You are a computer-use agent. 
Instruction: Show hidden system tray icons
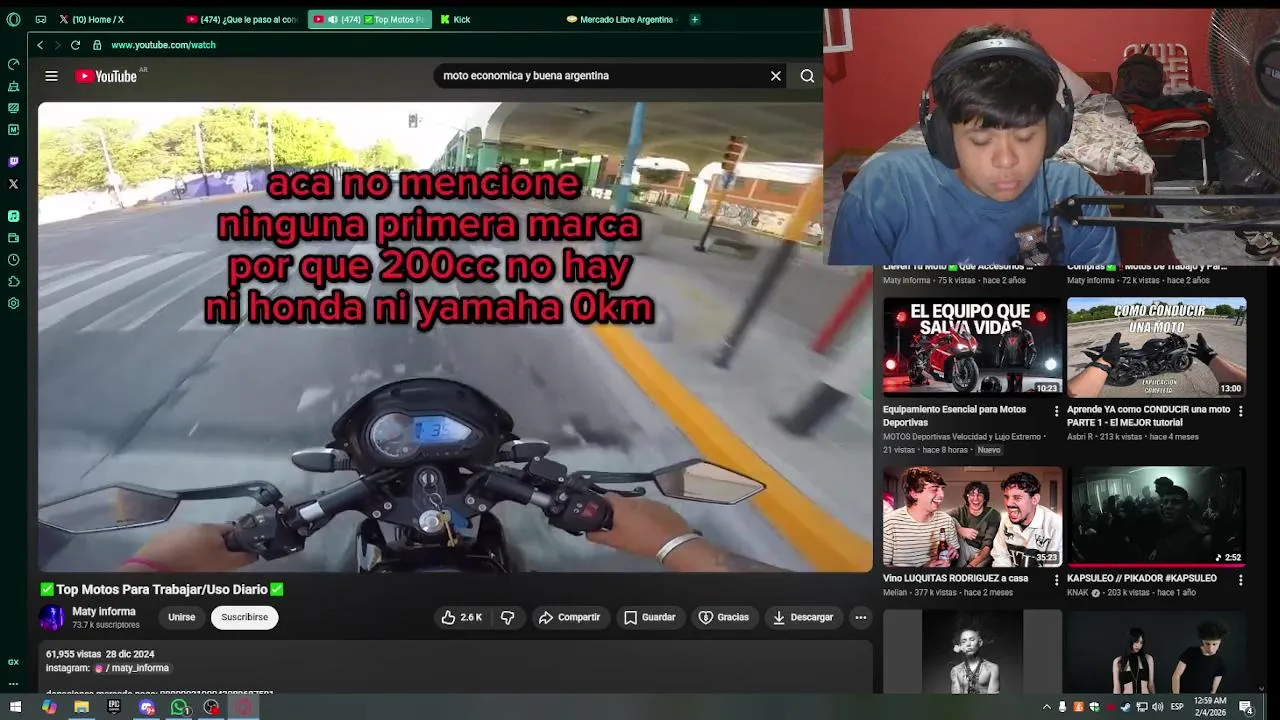[x=1047, y=707]
